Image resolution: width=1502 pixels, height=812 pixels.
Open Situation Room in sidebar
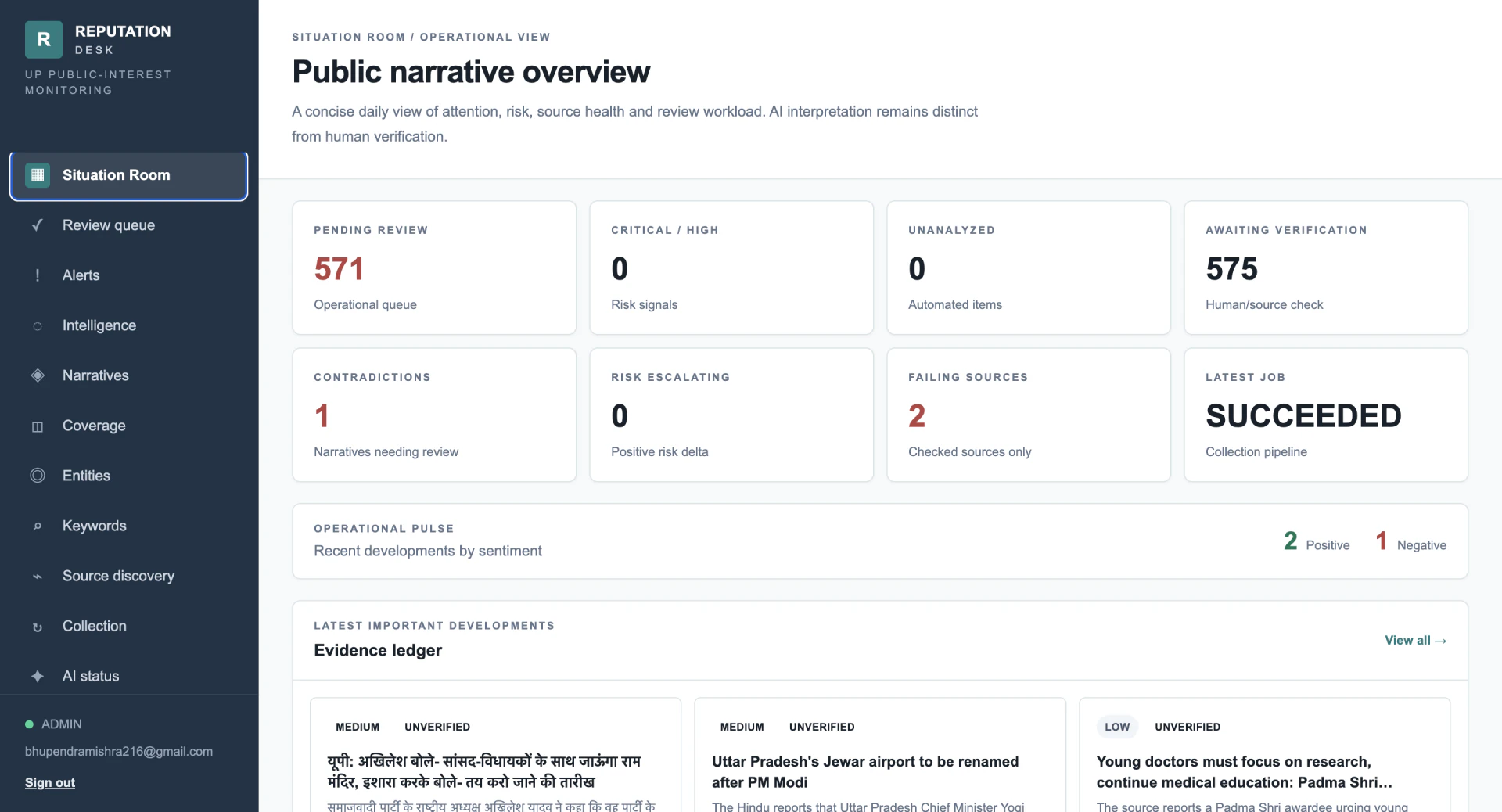click(x=129, y=176)
